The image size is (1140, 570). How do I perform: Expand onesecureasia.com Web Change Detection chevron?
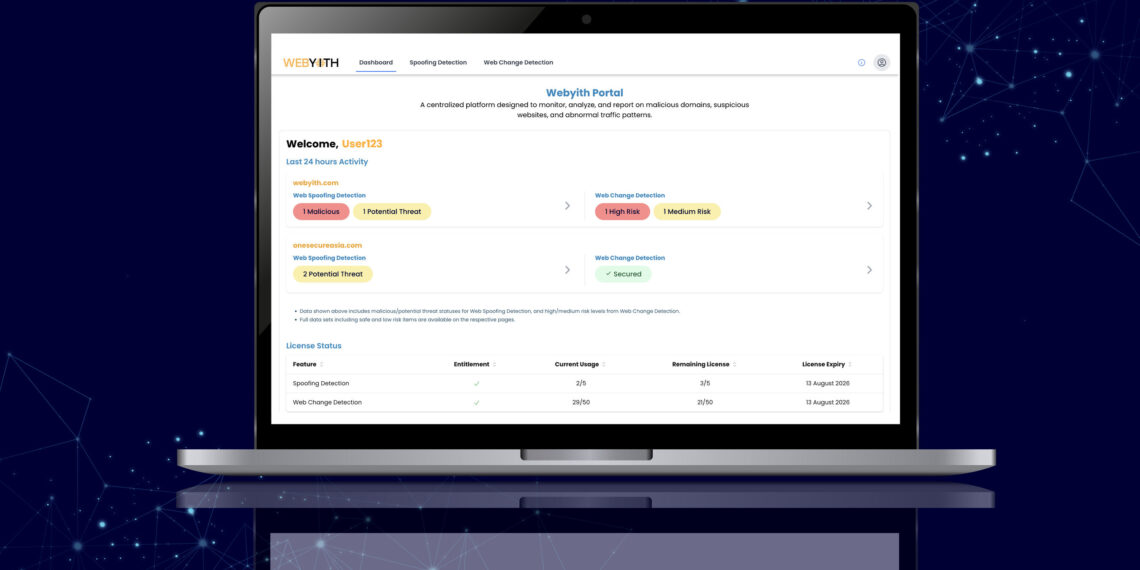[x=869, y=270]
